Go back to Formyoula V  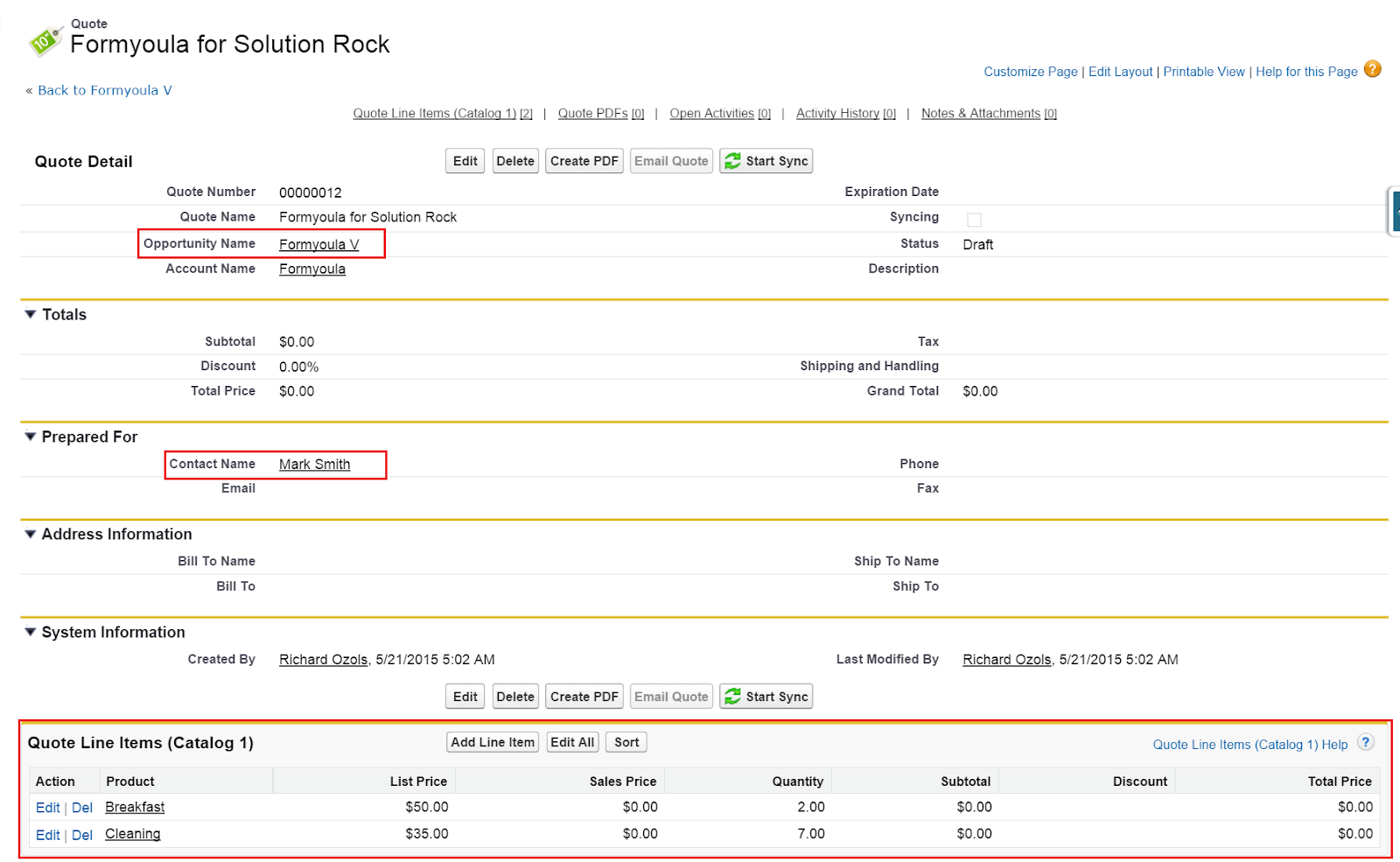tap(105, 90)
